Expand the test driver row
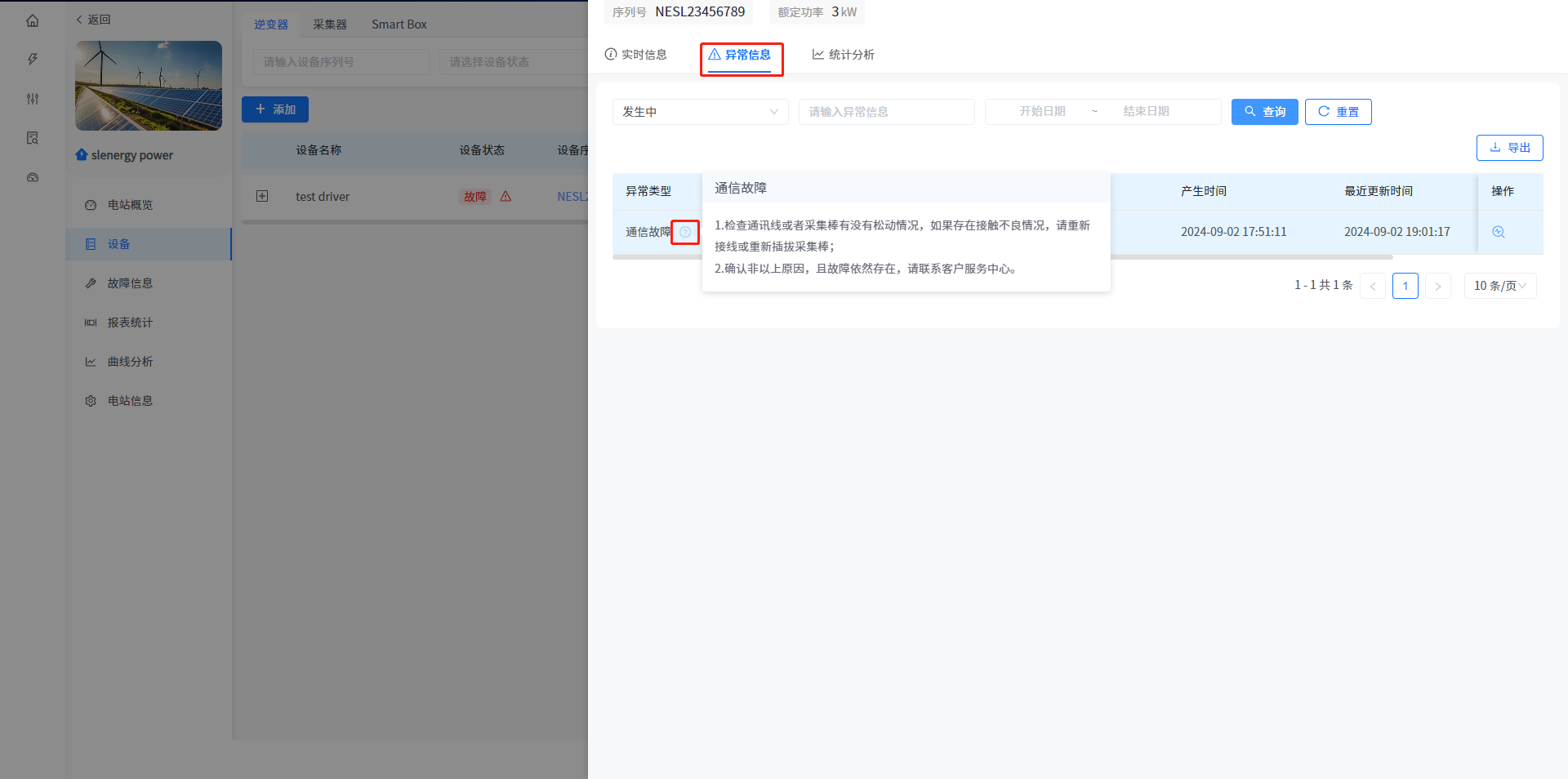The width and height of the screenshot is (1568, 779). point(262,196)
